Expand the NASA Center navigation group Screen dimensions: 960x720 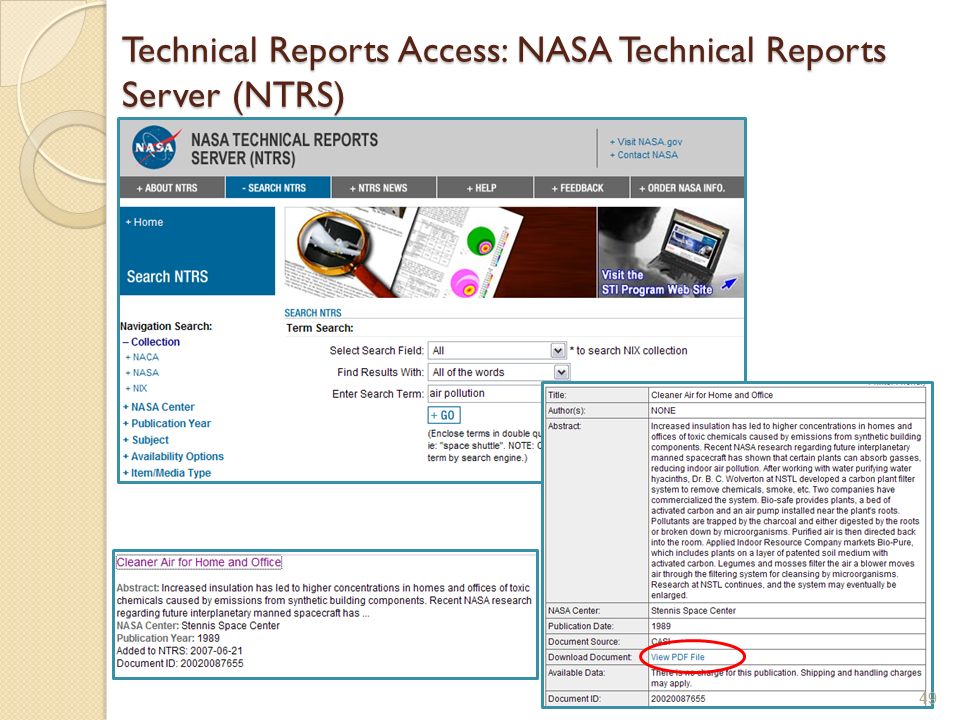tap(159, 407)
